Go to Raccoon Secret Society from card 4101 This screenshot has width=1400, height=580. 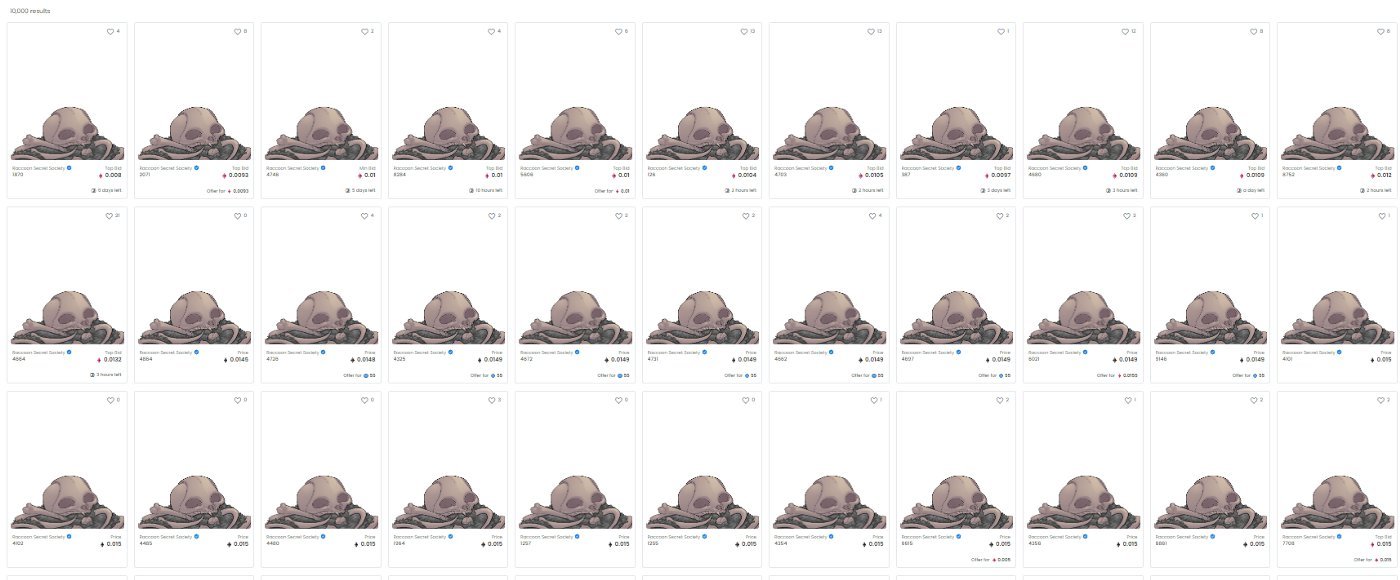pos(1308,352)
